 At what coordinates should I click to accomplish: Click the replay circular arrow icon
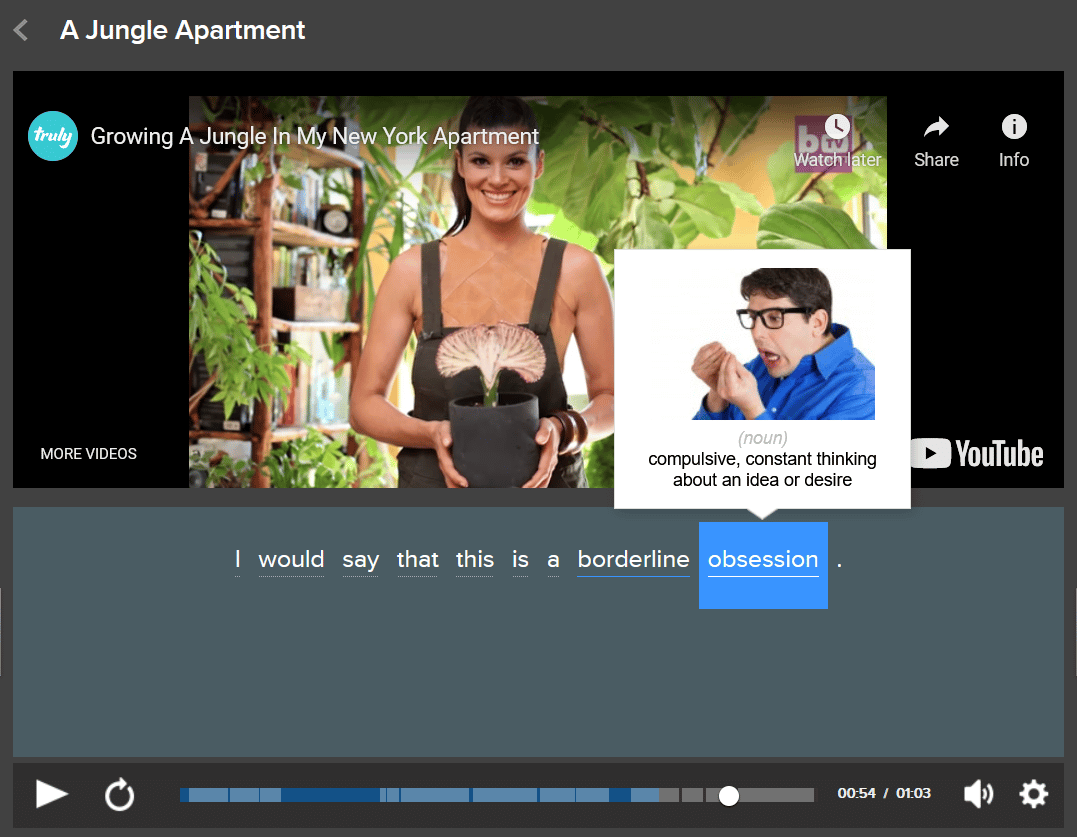tap(119, 795)
